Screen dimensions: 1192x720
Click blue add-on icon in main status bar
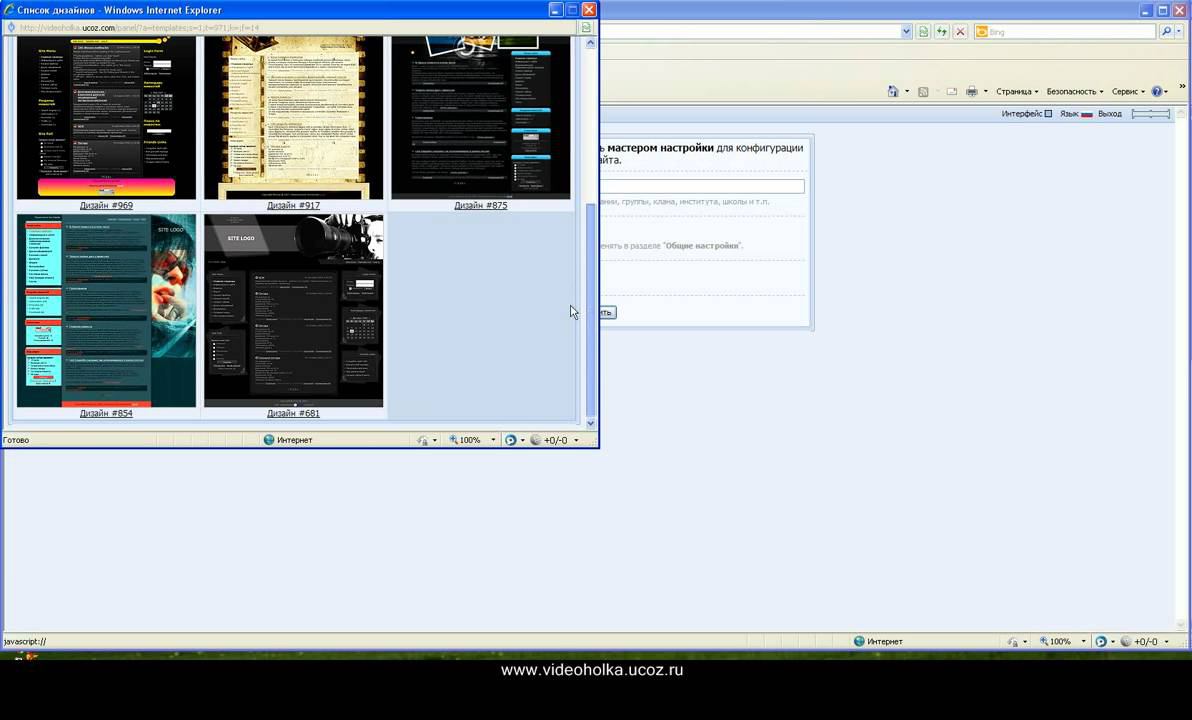click(1101, 642)
